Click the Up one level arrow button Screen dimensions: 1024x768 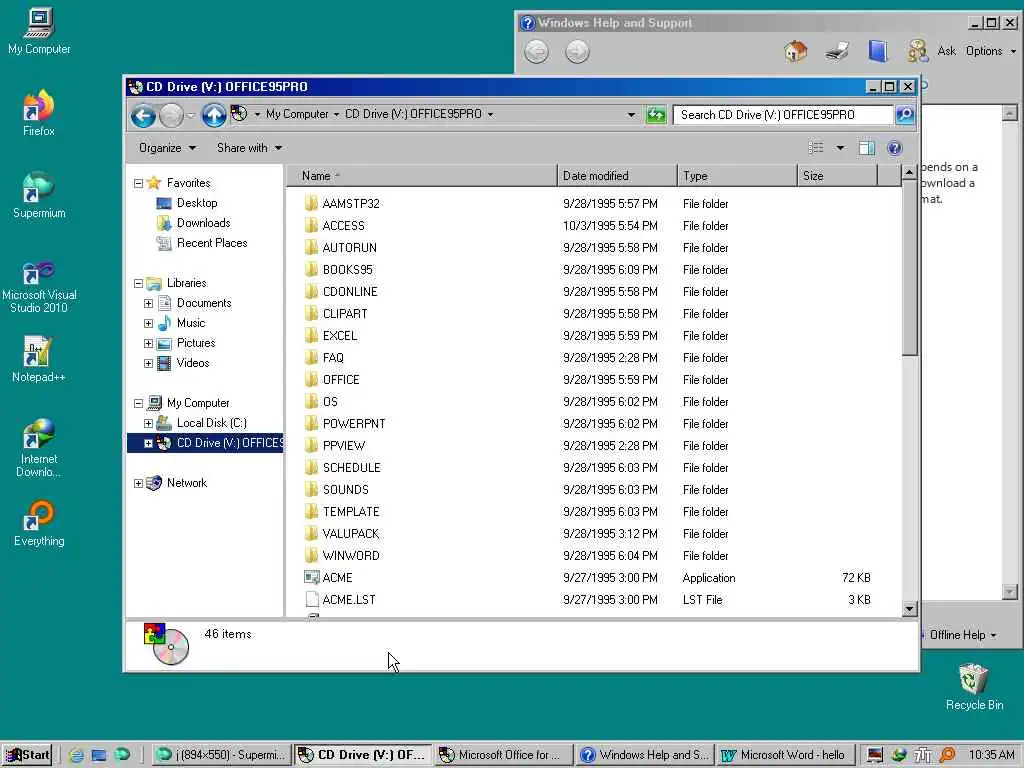pos(213,116)
